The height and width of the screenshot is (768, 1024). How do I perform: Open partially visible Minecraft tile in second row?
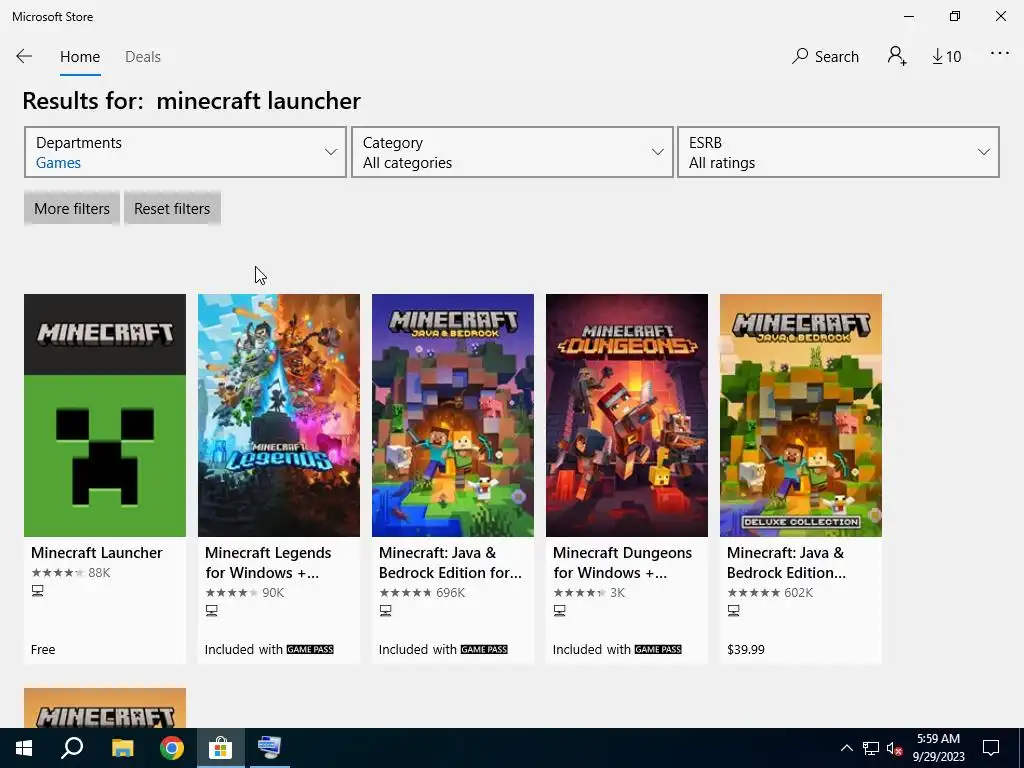pyautogui.click(x=105, y=708)
